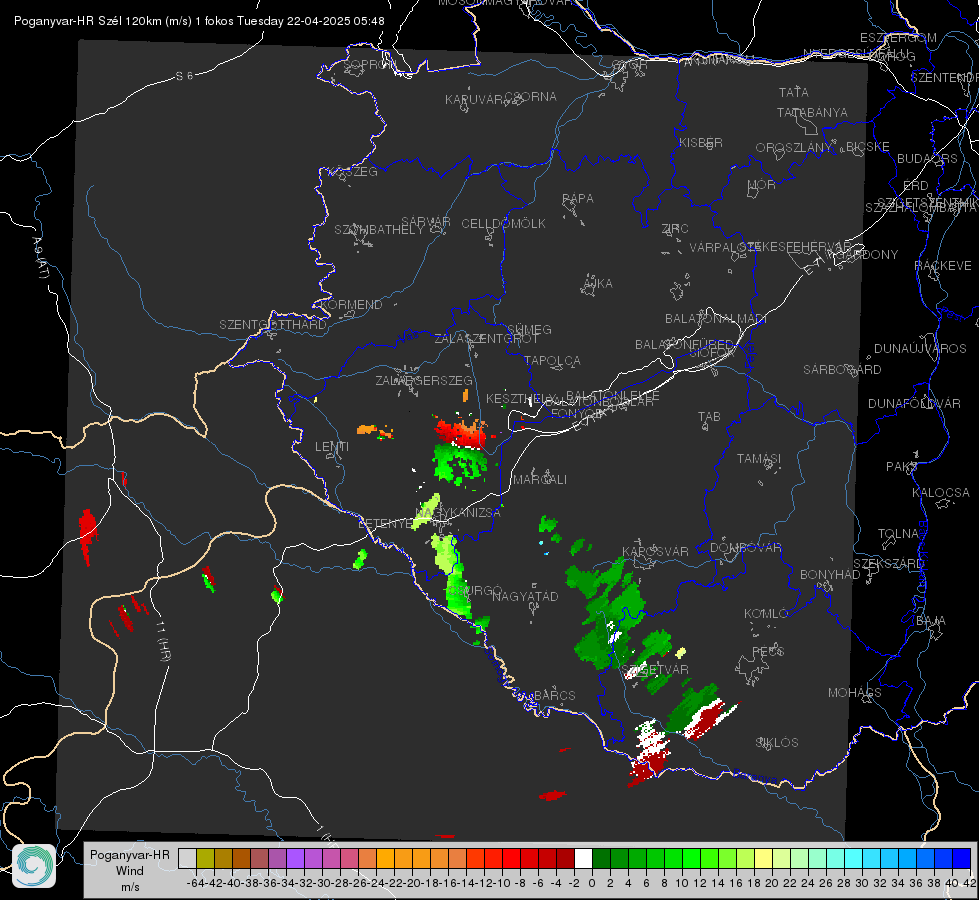Click the SUMEG city label

click(x=529, y=329)
